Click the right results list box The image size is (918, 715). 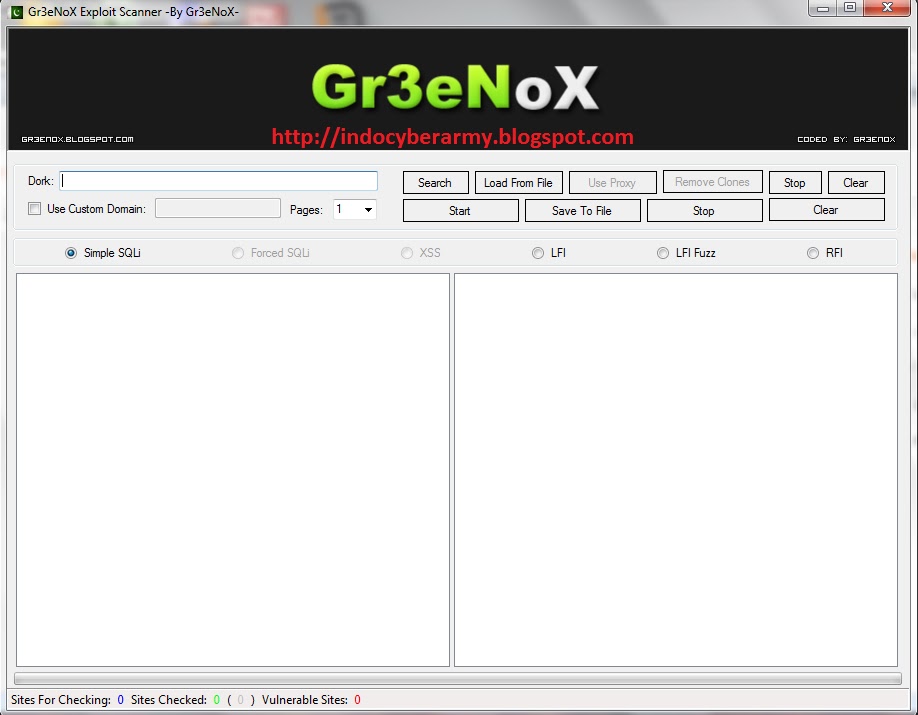point(676,470)
